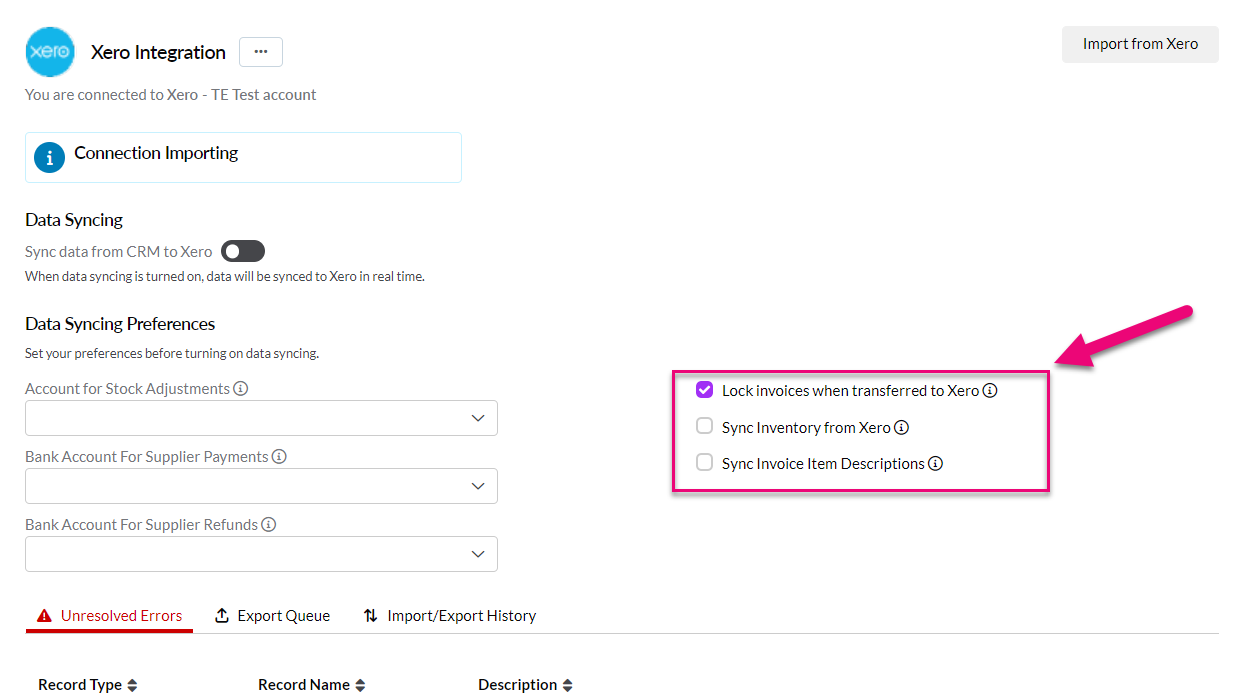Click the upload icon beside Export Queue
Image resolution: width=1236 pixels, height=697 pixels.
tap(222, 615)
